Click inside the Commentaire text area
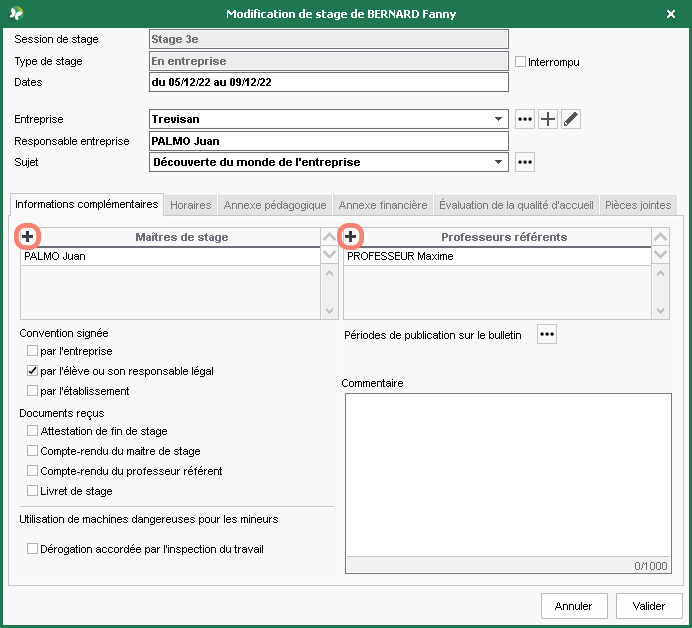The width and height of the screenshot is (692, 628). (508, 475)
